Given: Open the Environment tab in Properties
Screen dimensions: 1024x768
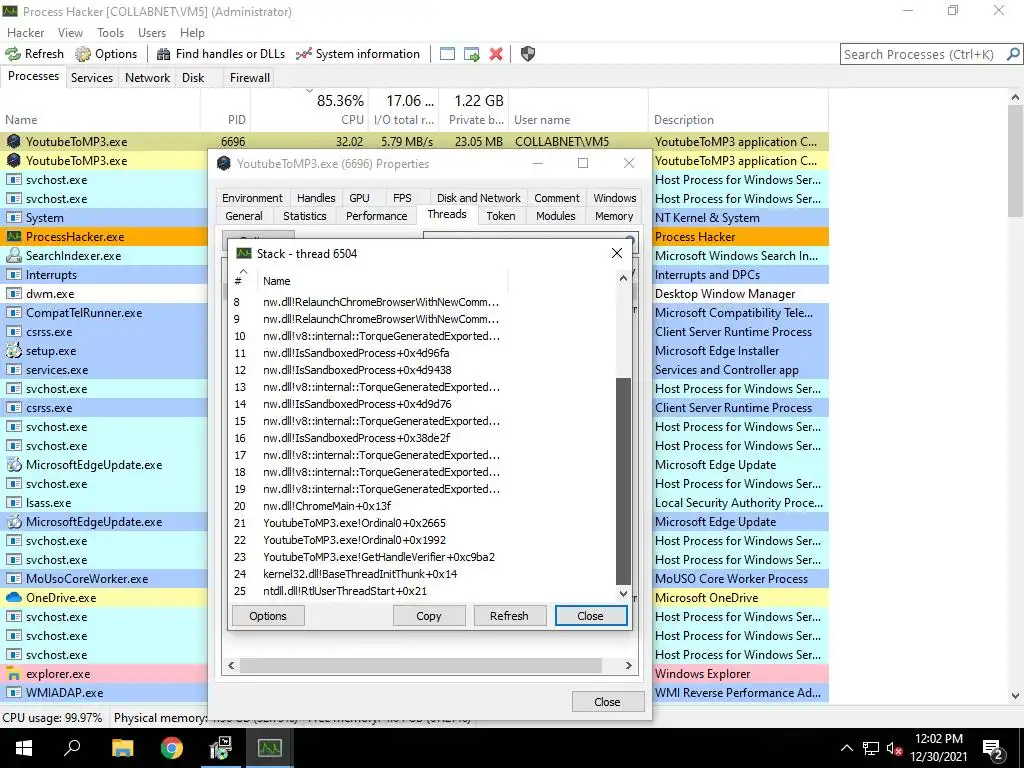Looking at the screenshot, I should [252, 198].
